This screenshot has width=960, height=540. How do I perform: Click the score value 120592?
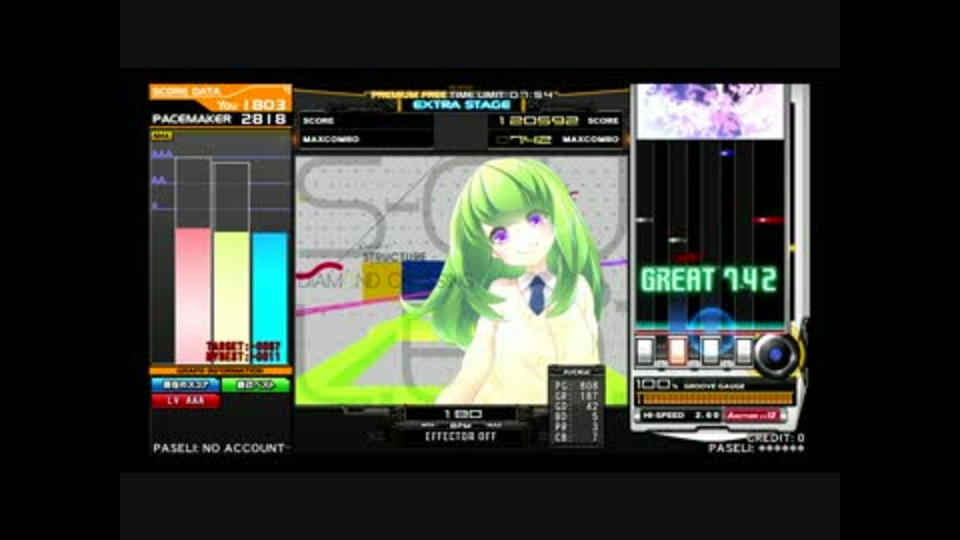tap(538, 121)
